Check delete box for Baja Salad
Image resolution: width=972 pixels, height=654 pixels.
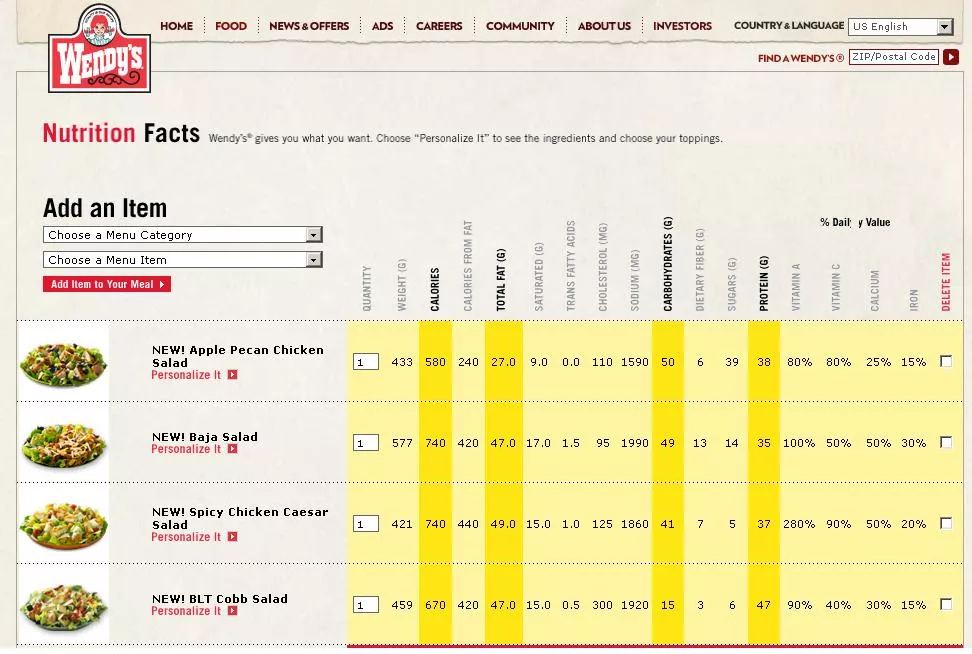coord(946,442)
